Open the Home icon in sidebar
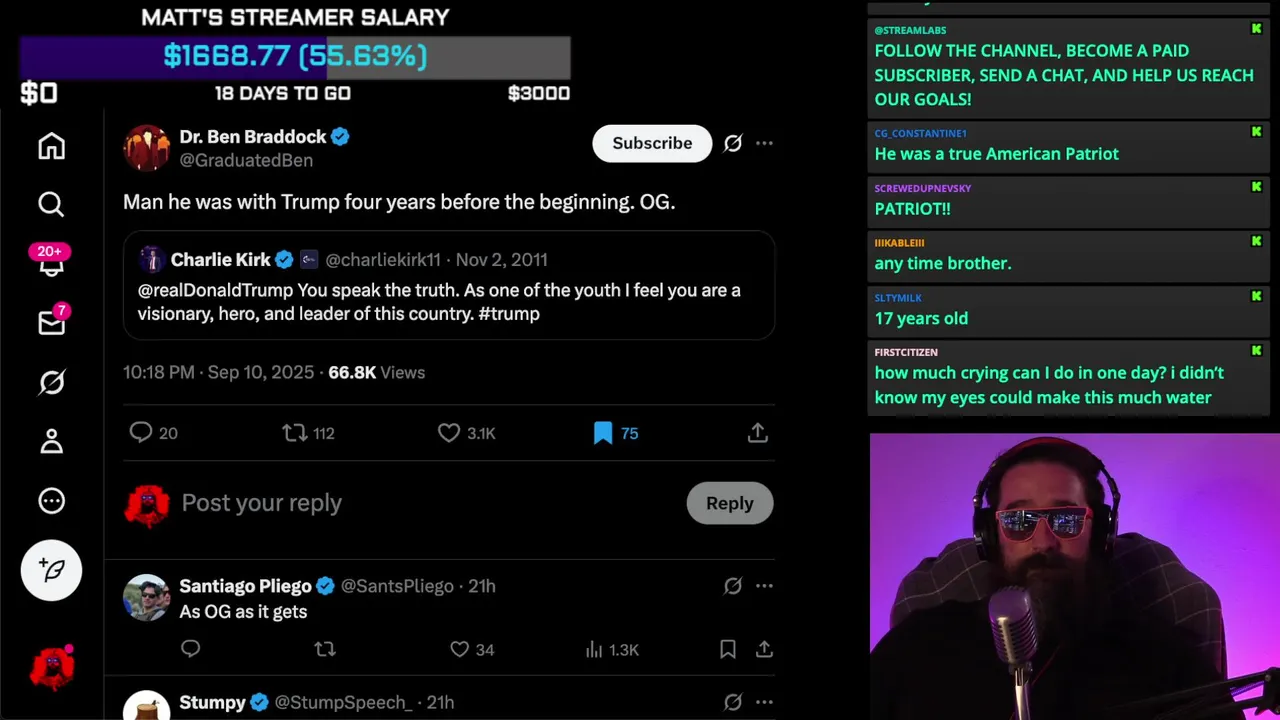Viewport: 1280px width, 720px height. click(51, 146)
